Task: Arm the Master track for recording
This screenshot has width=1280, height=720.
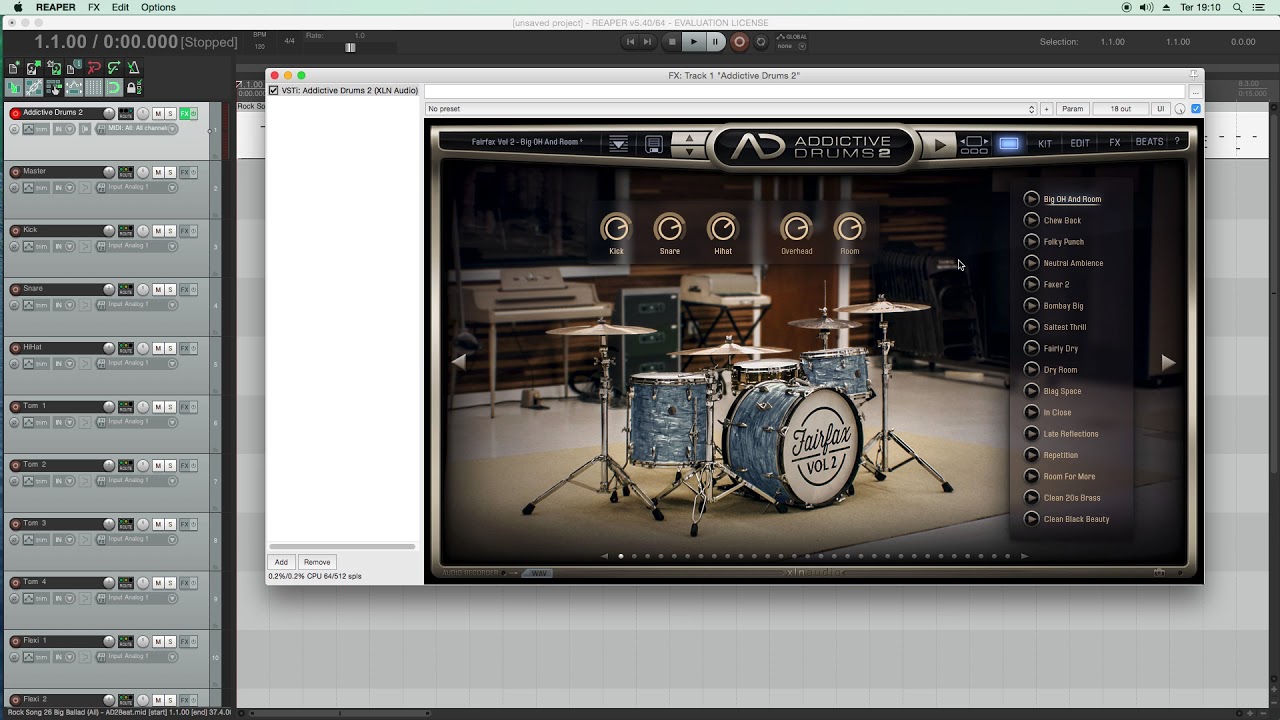Action: tap(15, 172)
